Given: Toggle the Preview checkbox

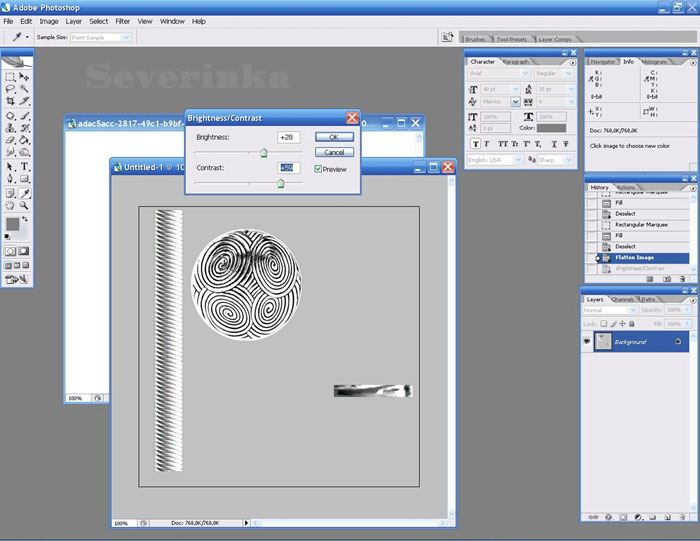Looking at the screenshot, I should click(318, 169).
